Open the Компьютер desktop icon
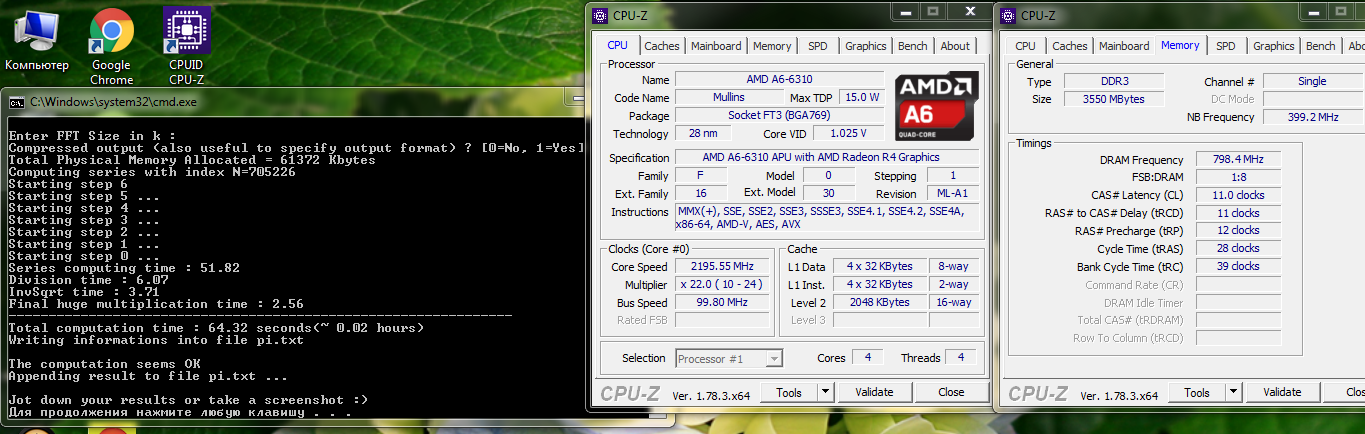The width and height of the screenshot is (1365, 434). 37,42
